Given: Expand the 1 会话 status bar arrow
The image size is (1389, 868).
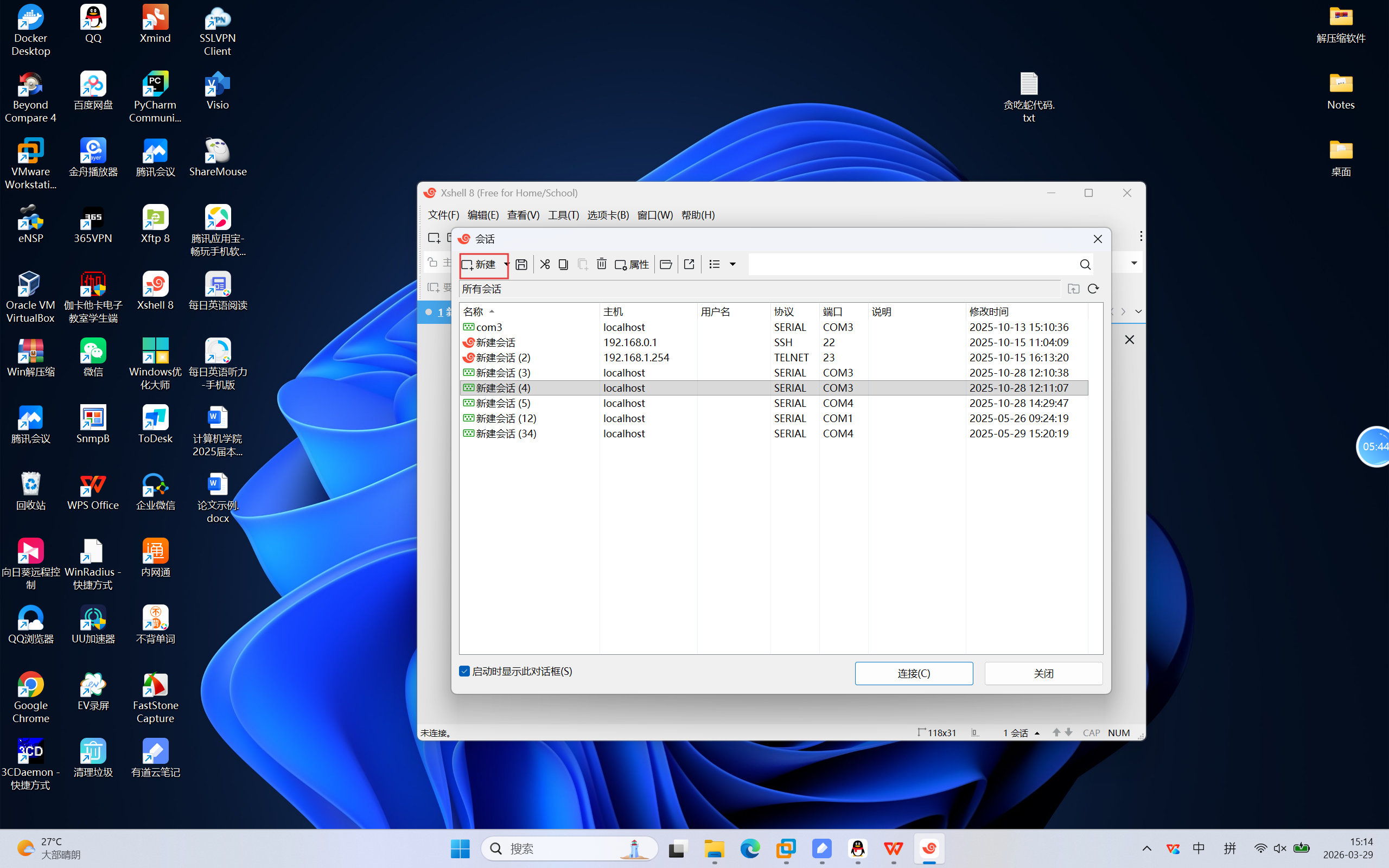Looking at the screenshot, I should pyautogui.click(x=1036, y=733).
